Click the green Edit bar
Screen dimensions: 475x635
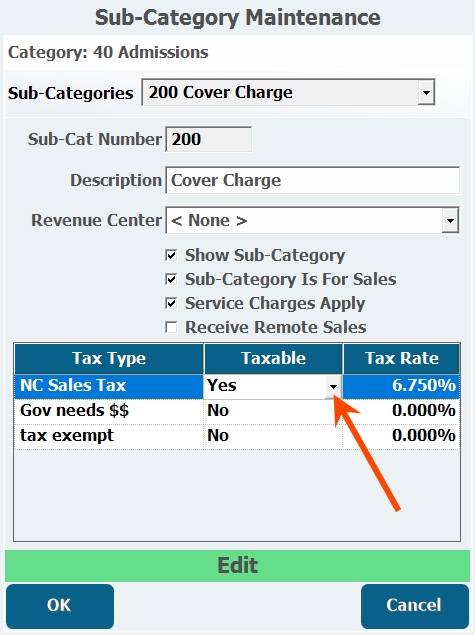(237, 566)
